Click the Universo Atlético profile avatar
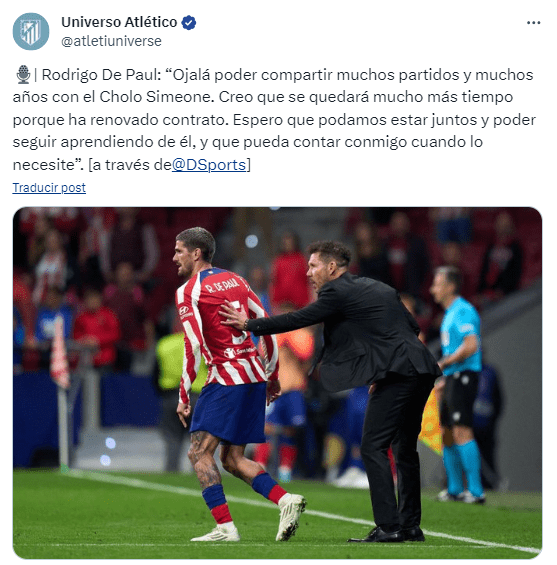 point(31,31)
